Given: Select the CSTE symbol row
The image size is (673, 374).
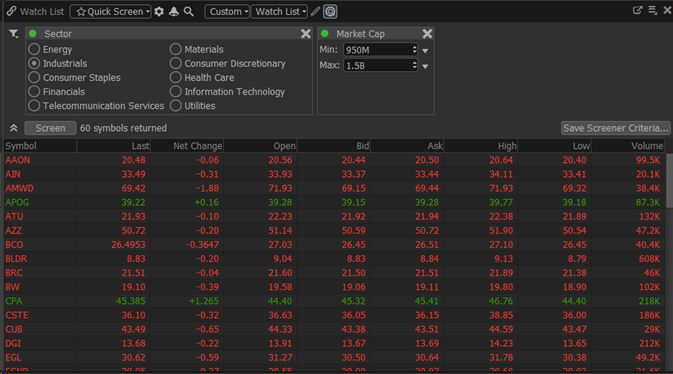Looking at the screenshot, I should (335, 315).
